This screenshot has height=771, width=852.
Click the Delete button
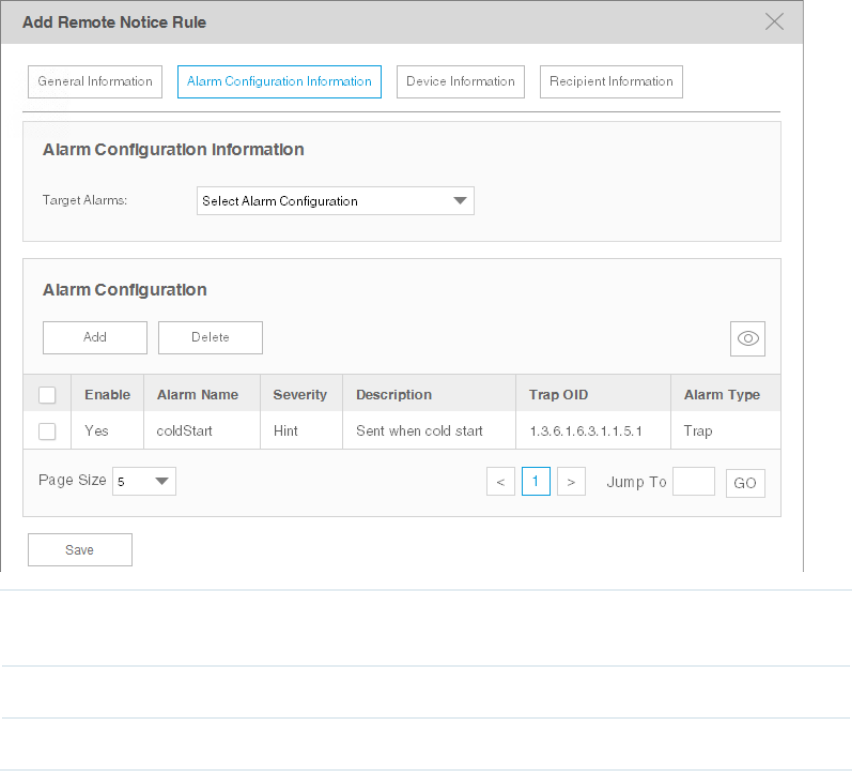(x=210, y=338)
